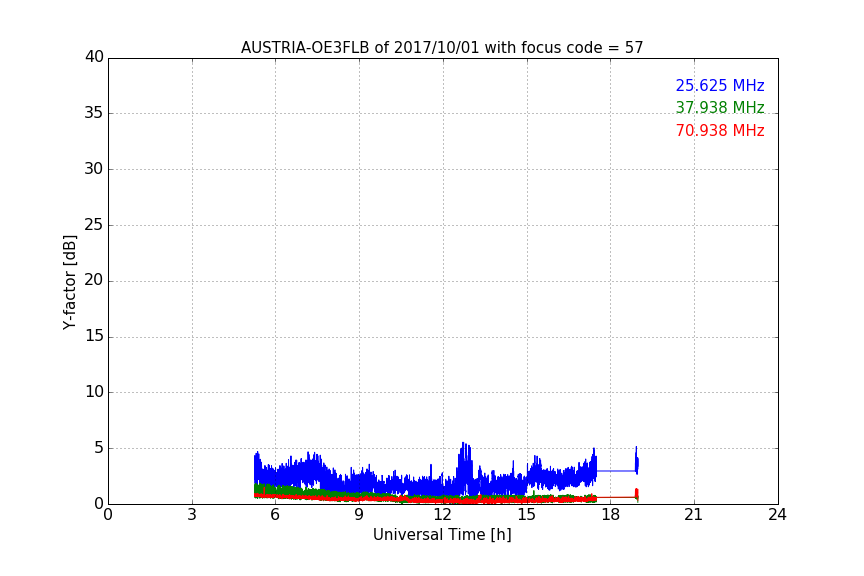This screenshot has width=864, height=576.
Task: Click the Universal Time [h] axis label
Action: pyautogui.click(x=442, y=535)
